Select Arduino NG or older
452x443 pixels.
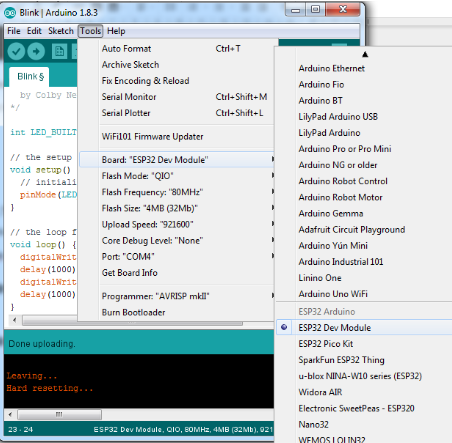click(x=364, y=165)
